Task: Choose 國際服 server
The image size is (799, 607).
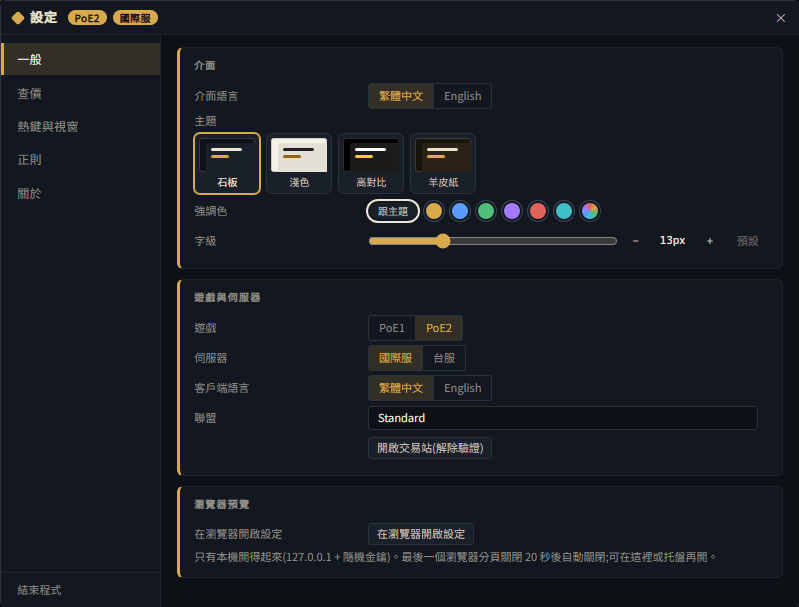Action: pyautogui.click(x=395, y=358)
